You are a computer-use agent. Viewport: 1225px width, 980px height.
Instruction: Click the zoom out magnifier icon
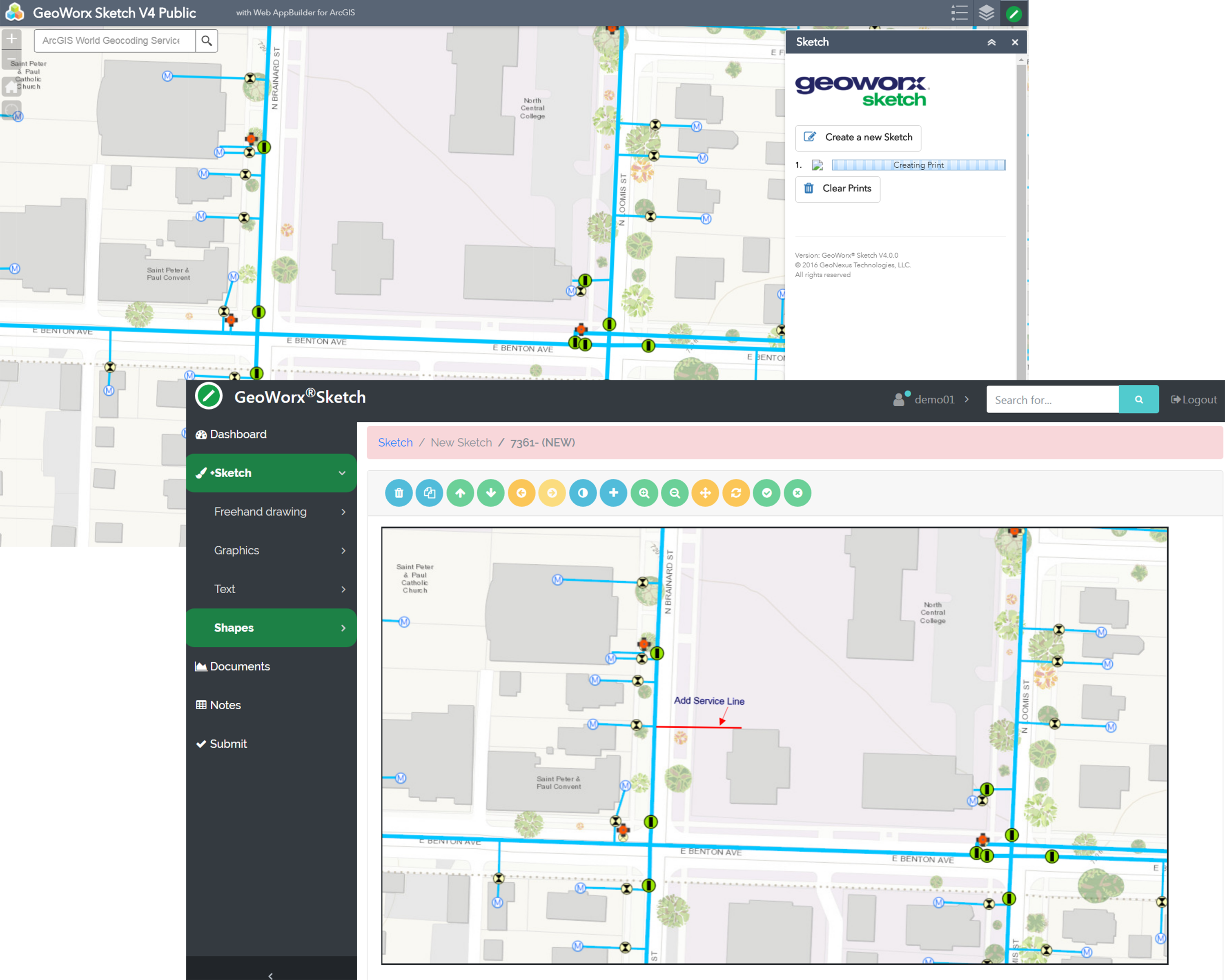675,492
